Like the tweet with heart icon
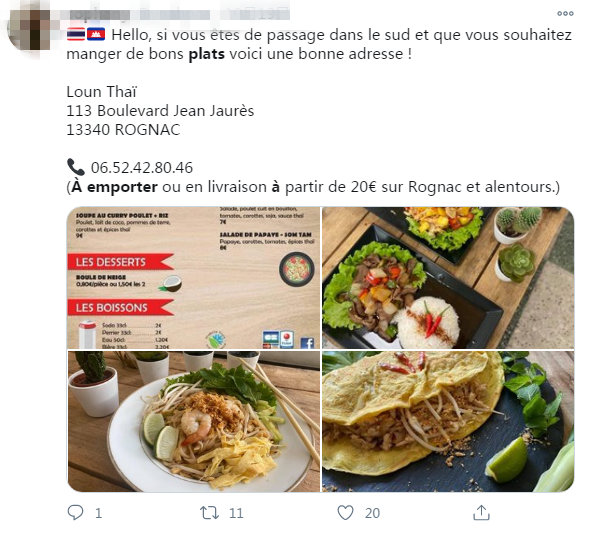The height and width of the screenshot is (541, 590). 345,513
